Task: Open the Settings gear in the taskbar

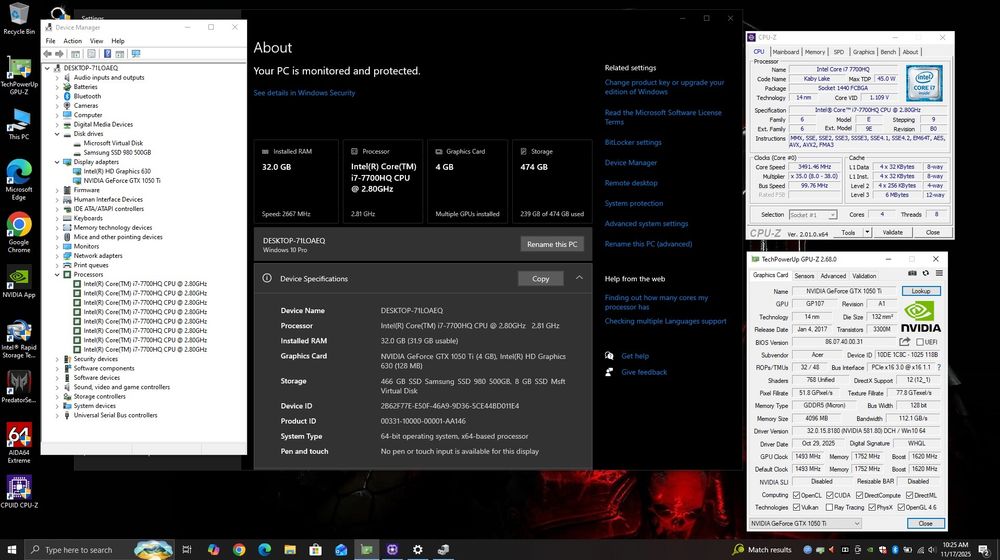Action: [x=418, y=549]
